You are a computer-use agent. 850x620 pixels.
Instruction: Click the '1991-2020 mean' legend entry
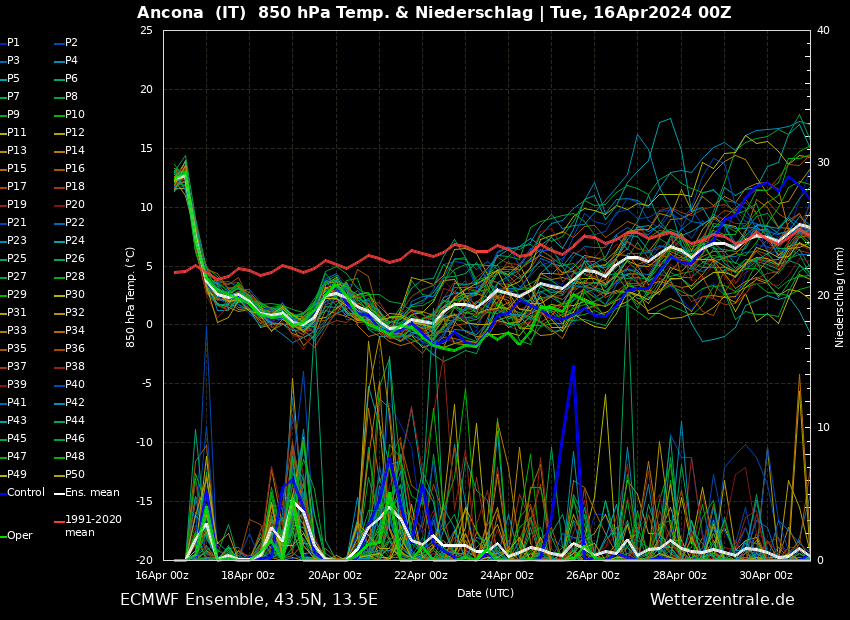[88, 526]
